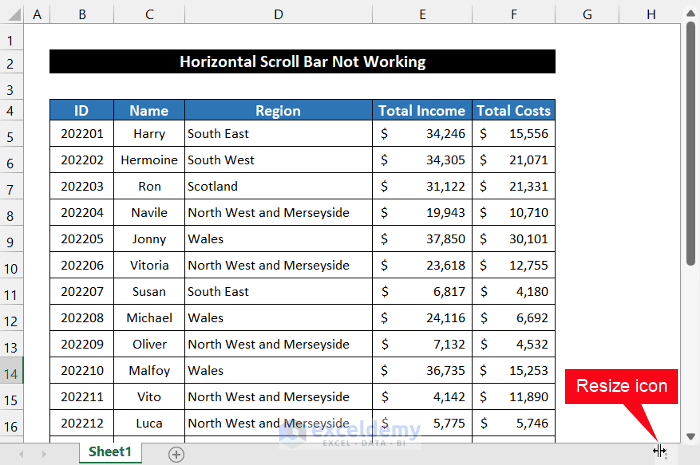Select income cell showing 23,618
The image size is (700, 465).
422,265
